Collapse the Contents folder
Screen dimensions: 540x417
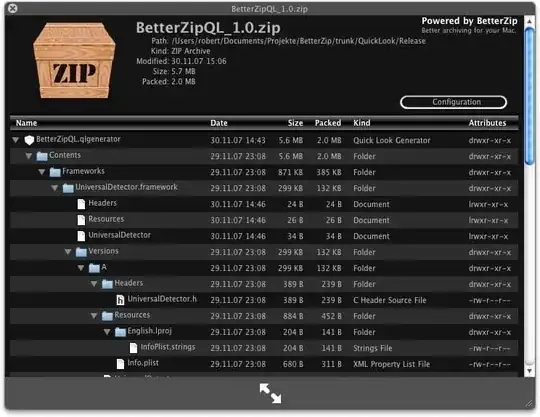[x=29, y=156]
